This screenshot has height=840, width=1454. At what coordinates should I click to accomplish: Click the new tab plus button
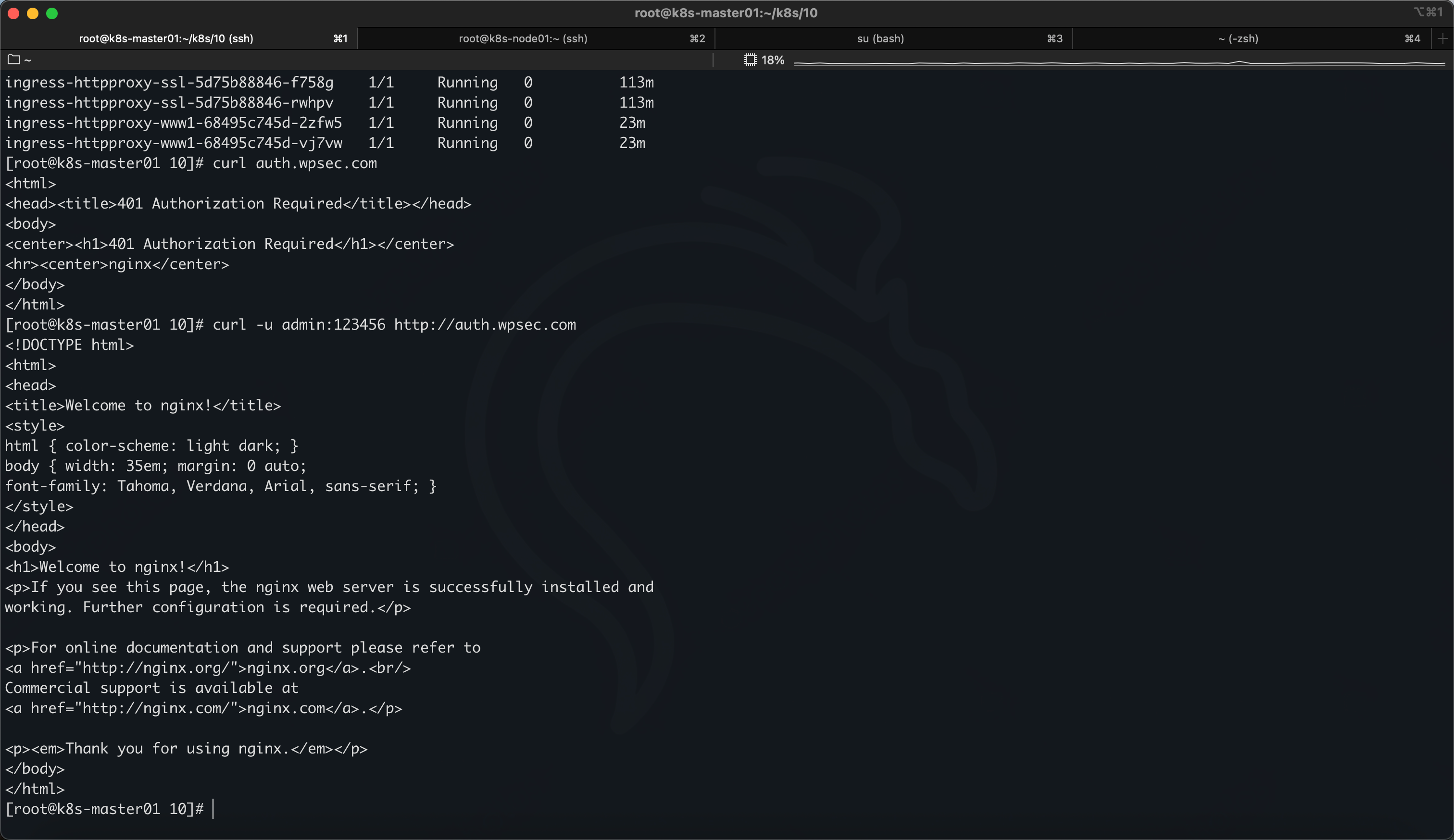[1442, 38]
